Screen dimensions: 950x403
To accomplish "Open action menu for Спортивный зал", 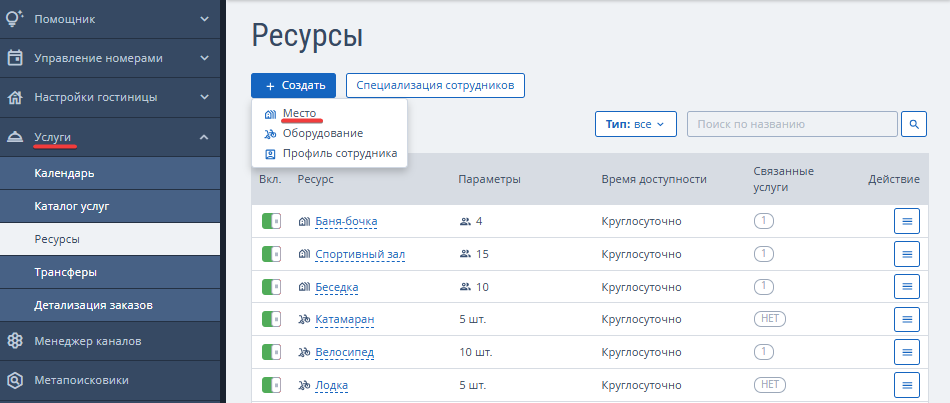I will [x=907, y=254].
